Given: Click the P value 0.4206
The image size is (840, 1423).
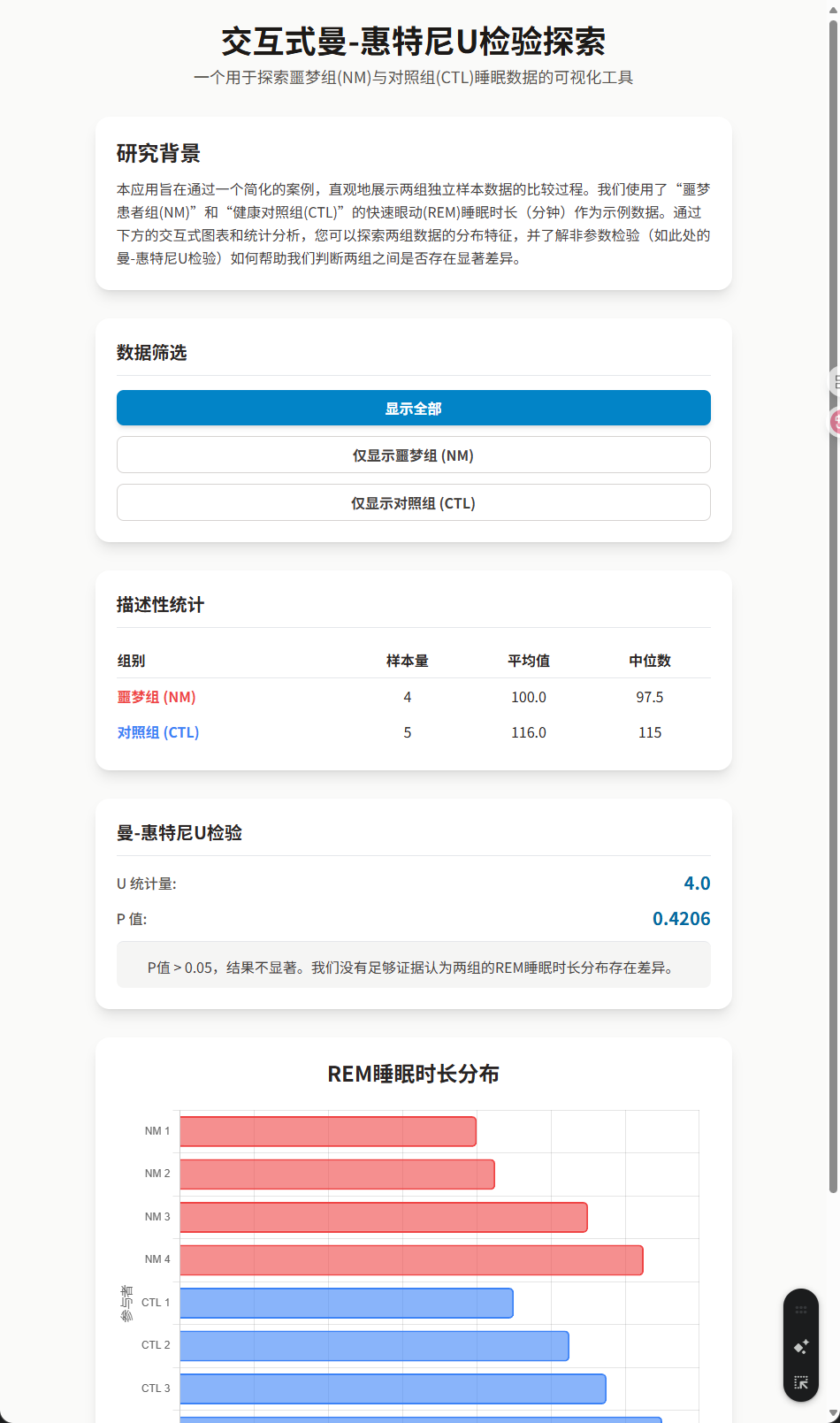Looking at the screenshot, I should [681, 918].
